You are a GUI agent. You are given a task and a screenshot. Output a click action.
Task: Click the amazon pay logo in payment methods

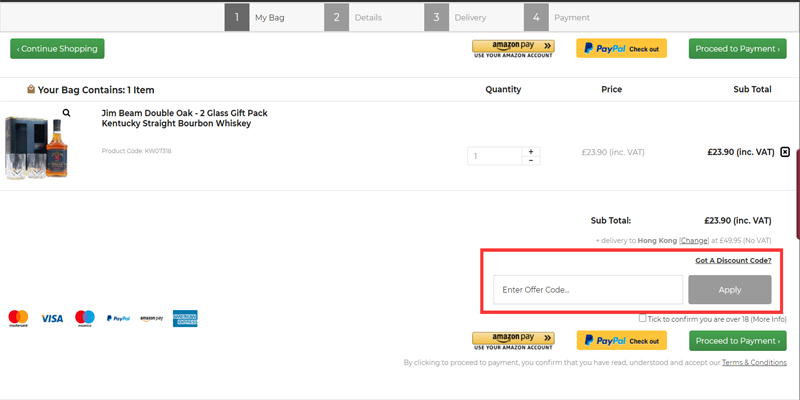pyautogui.click(x=152, y=318)
